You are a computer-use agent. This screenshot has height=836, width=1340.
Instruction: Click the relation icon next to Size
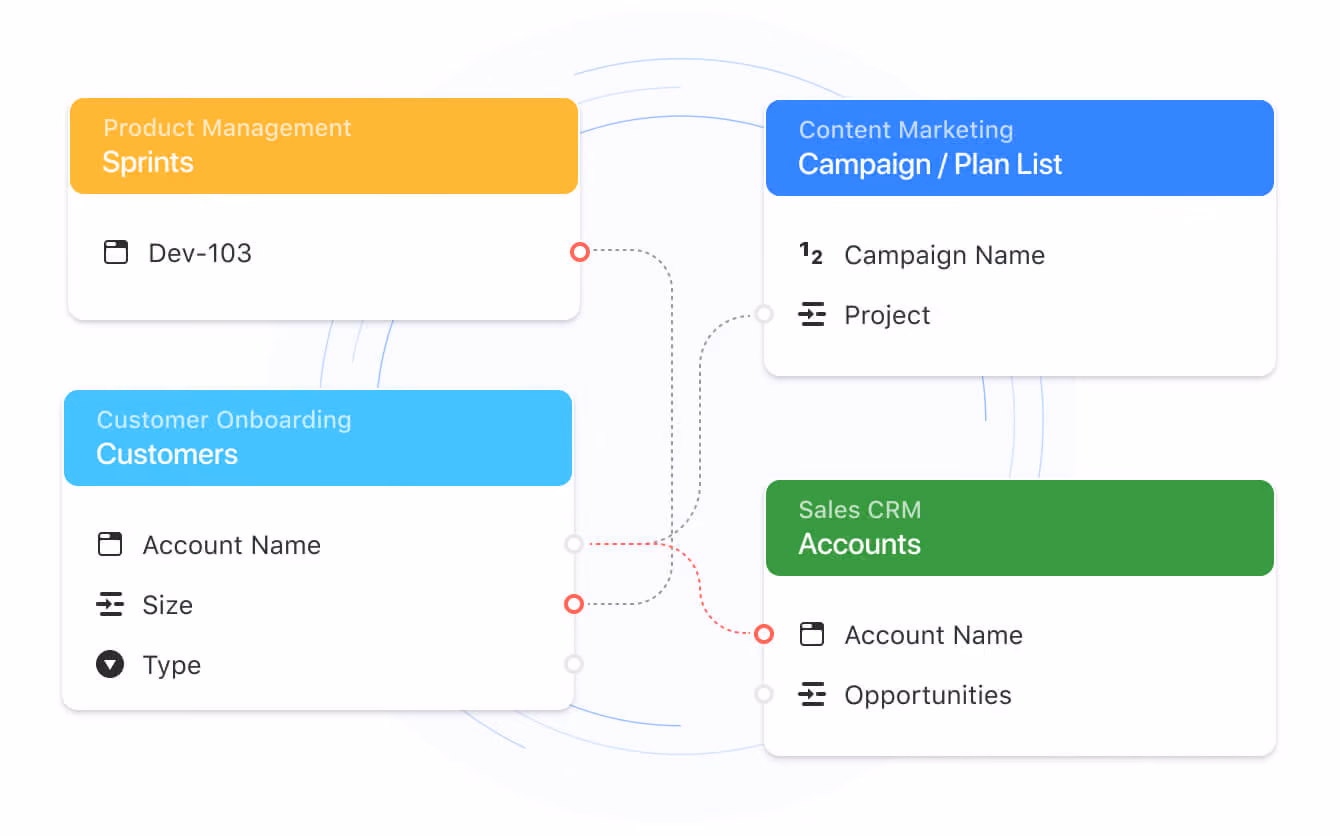coord(110,604)
